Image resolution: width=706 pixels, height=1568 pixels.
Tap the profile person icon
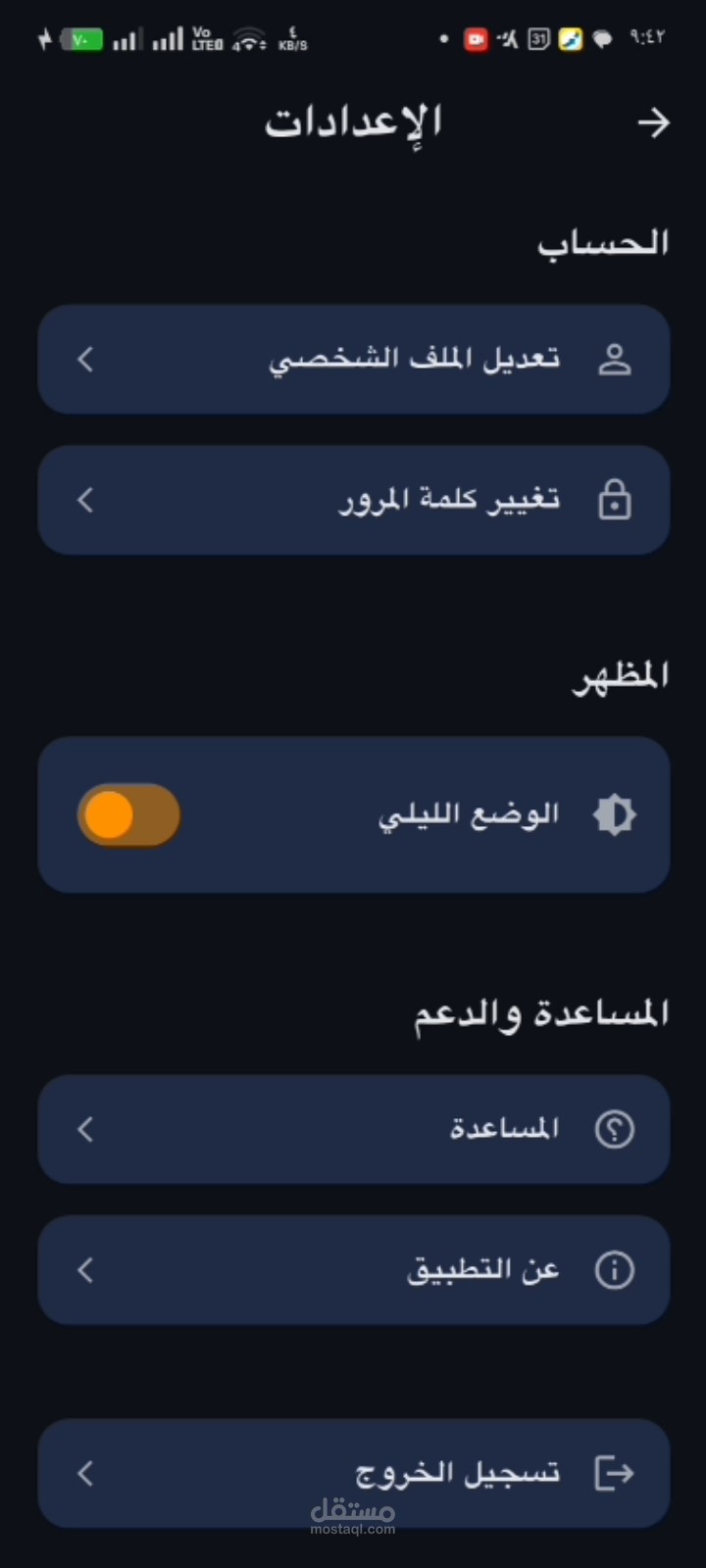click(x=615, y=360)
